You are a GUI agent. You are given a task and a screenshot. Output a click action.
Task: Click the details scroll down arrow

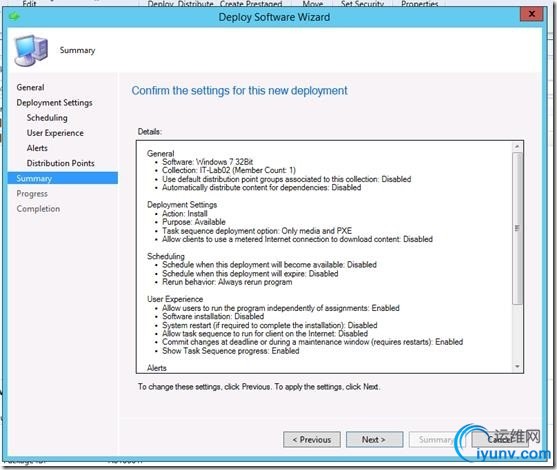(517, 367)
